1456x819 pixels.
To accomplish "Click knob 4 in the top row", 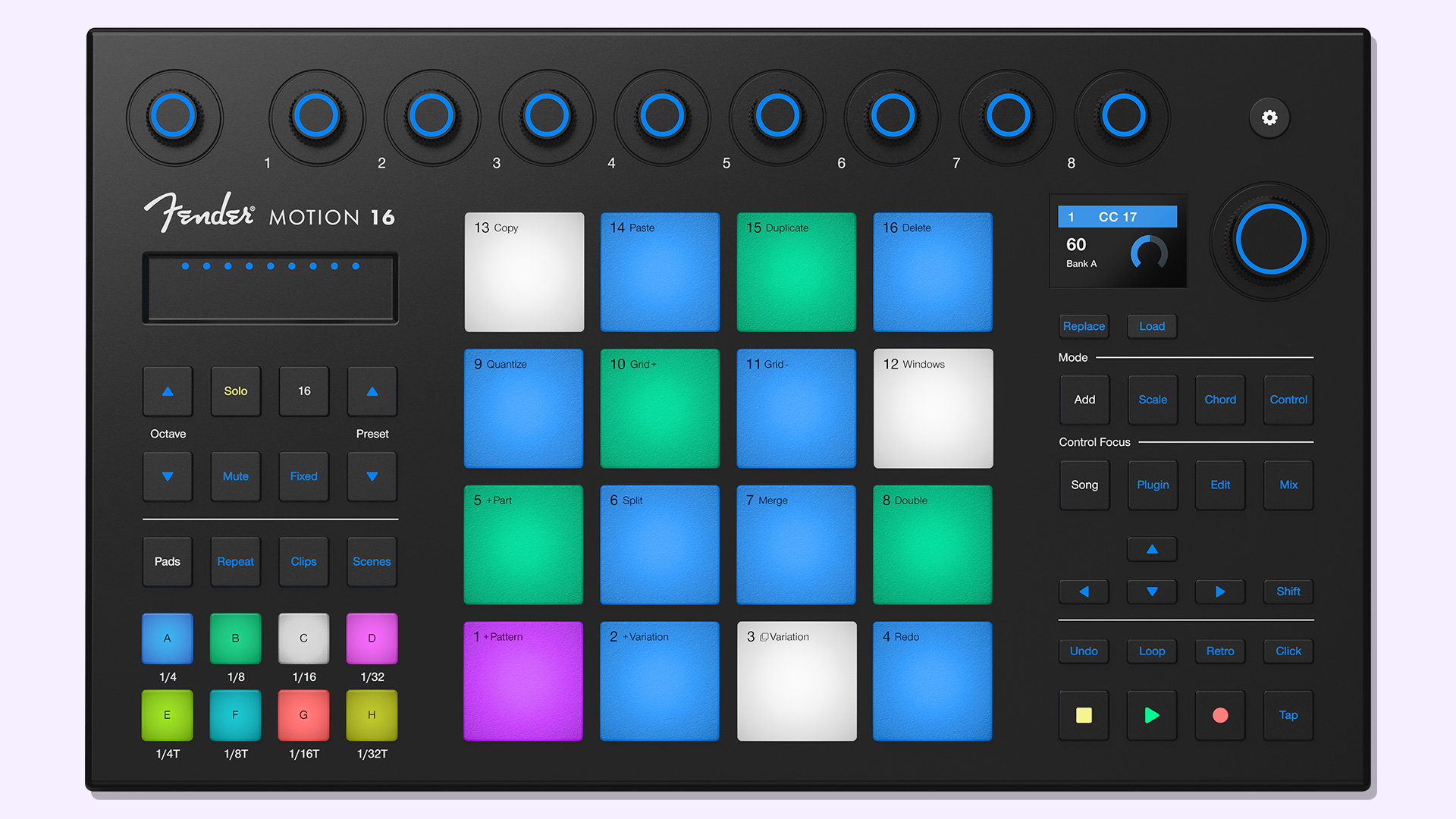I will [662, 117].
